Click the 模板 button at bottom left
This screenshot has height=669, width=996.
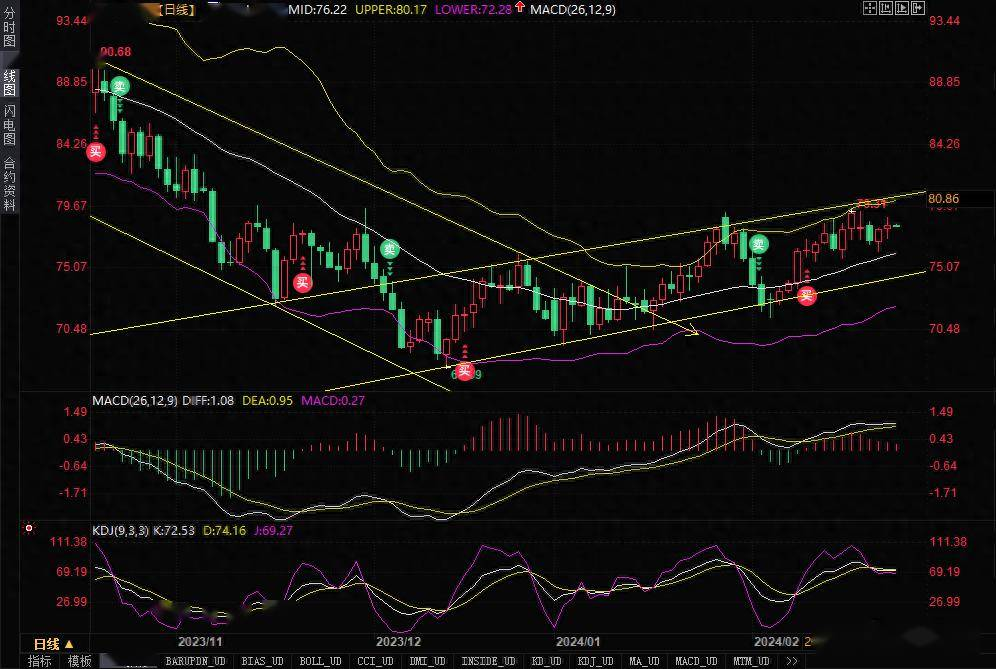tap(79, 661)
